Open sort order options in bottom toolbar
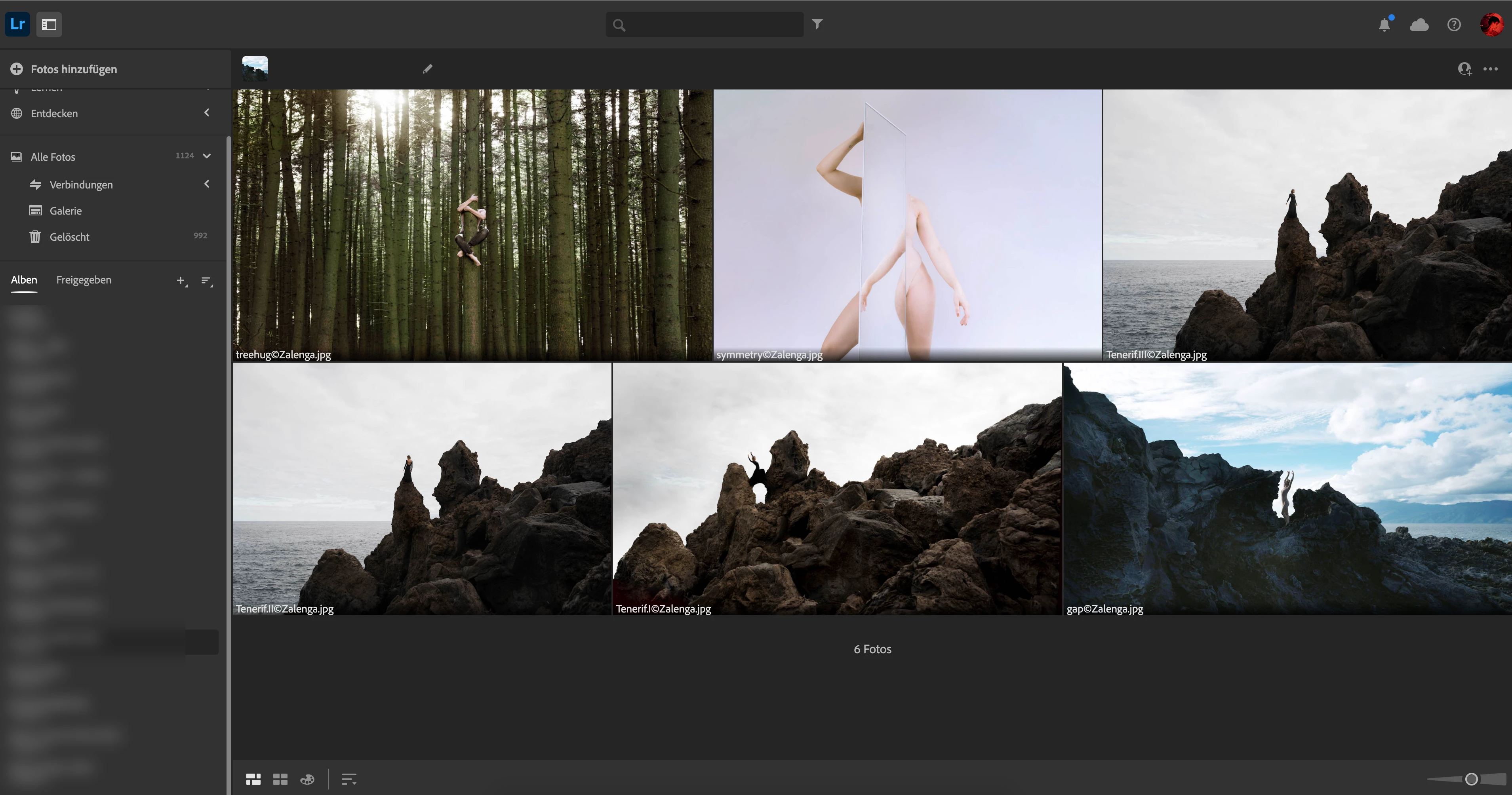The width and height of the screenshot is (1512, 795). tap(349, 779)
